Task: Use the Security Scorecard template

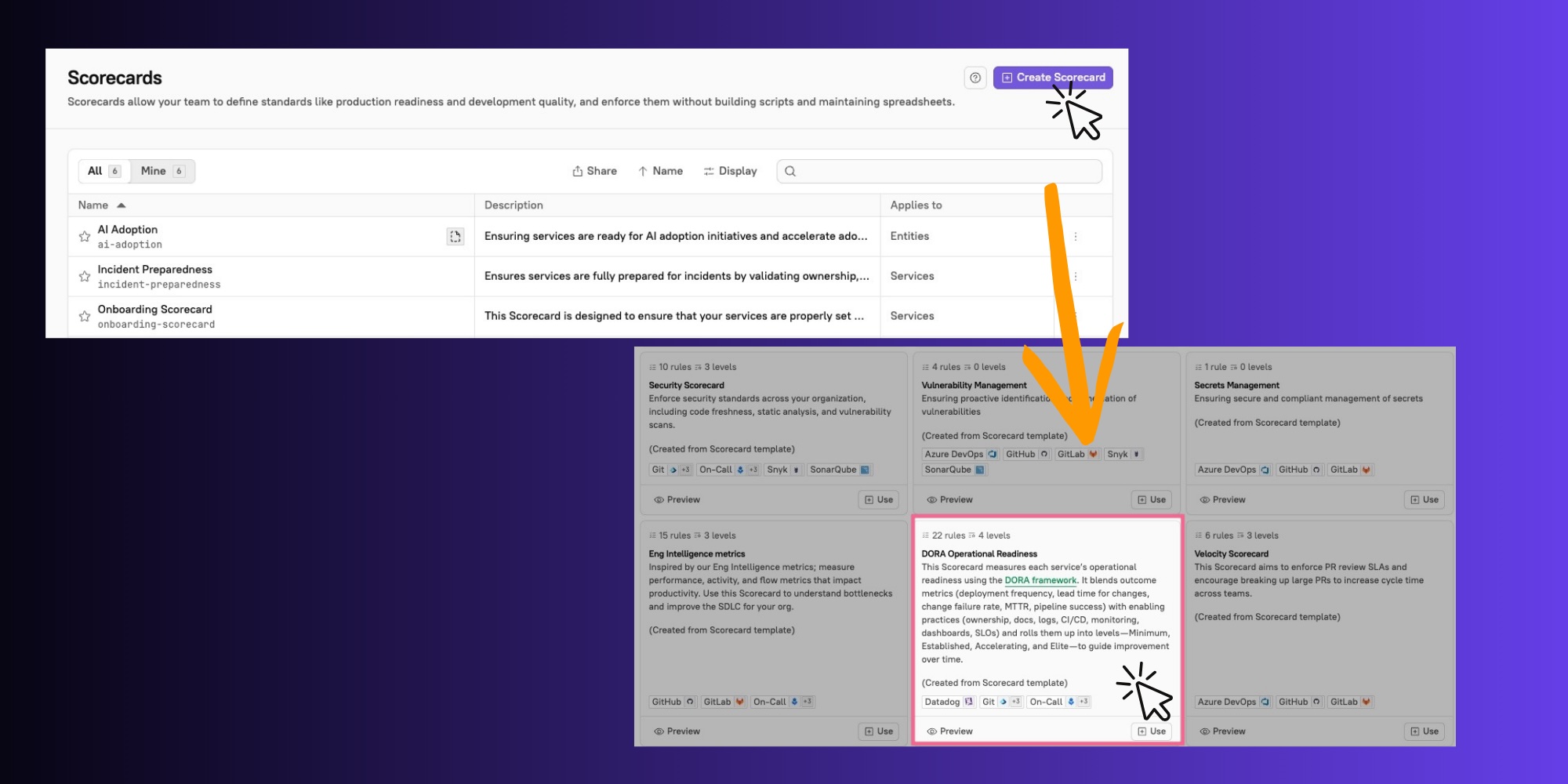Action: click(879, 500)
